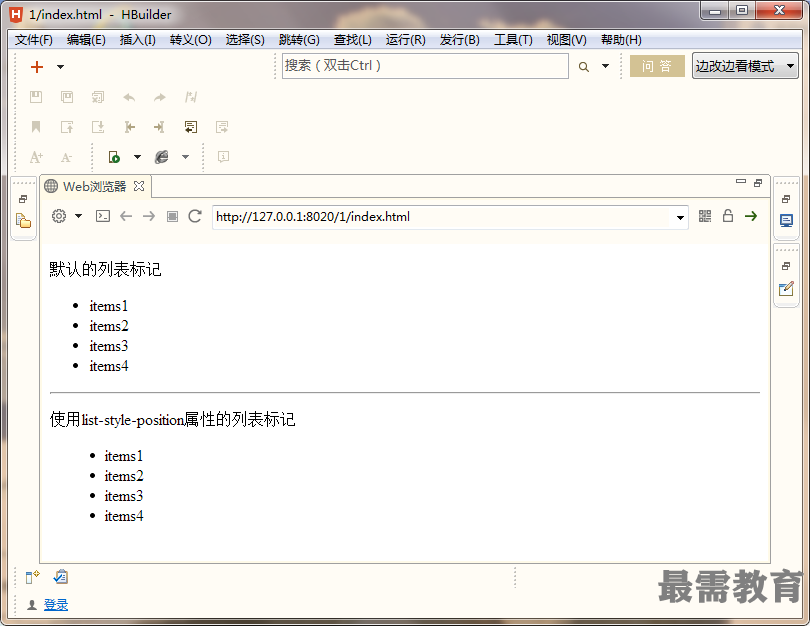Click items2 in the second list
The image size is (810, 626).
click(123, 476)
